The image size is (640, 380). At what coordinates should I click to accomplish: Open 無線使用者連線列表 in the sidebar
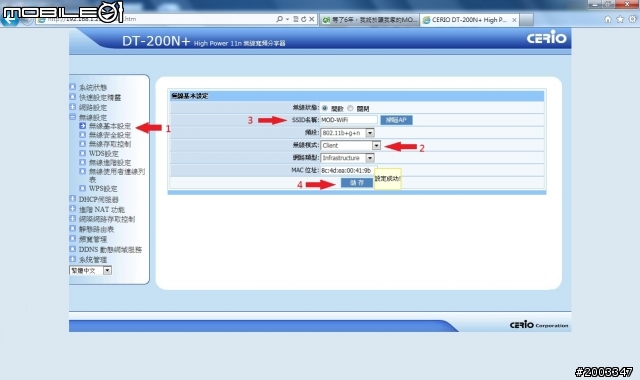click(x=117, y=175)
